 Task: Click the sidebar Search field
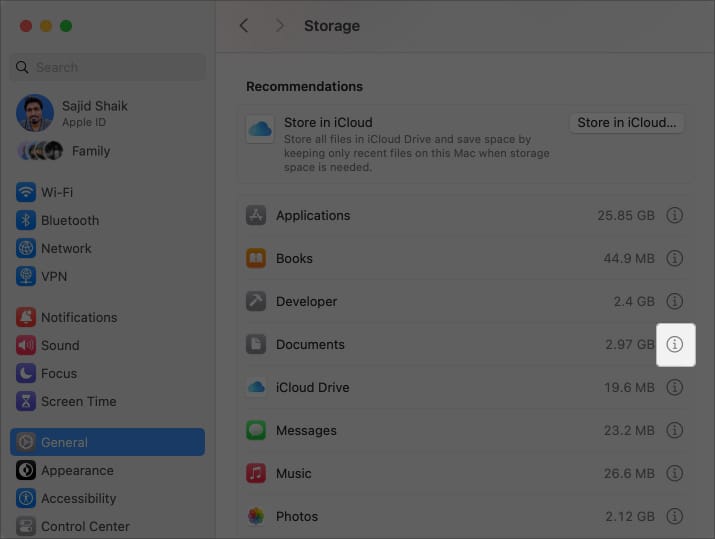click(x=108, y=67)
